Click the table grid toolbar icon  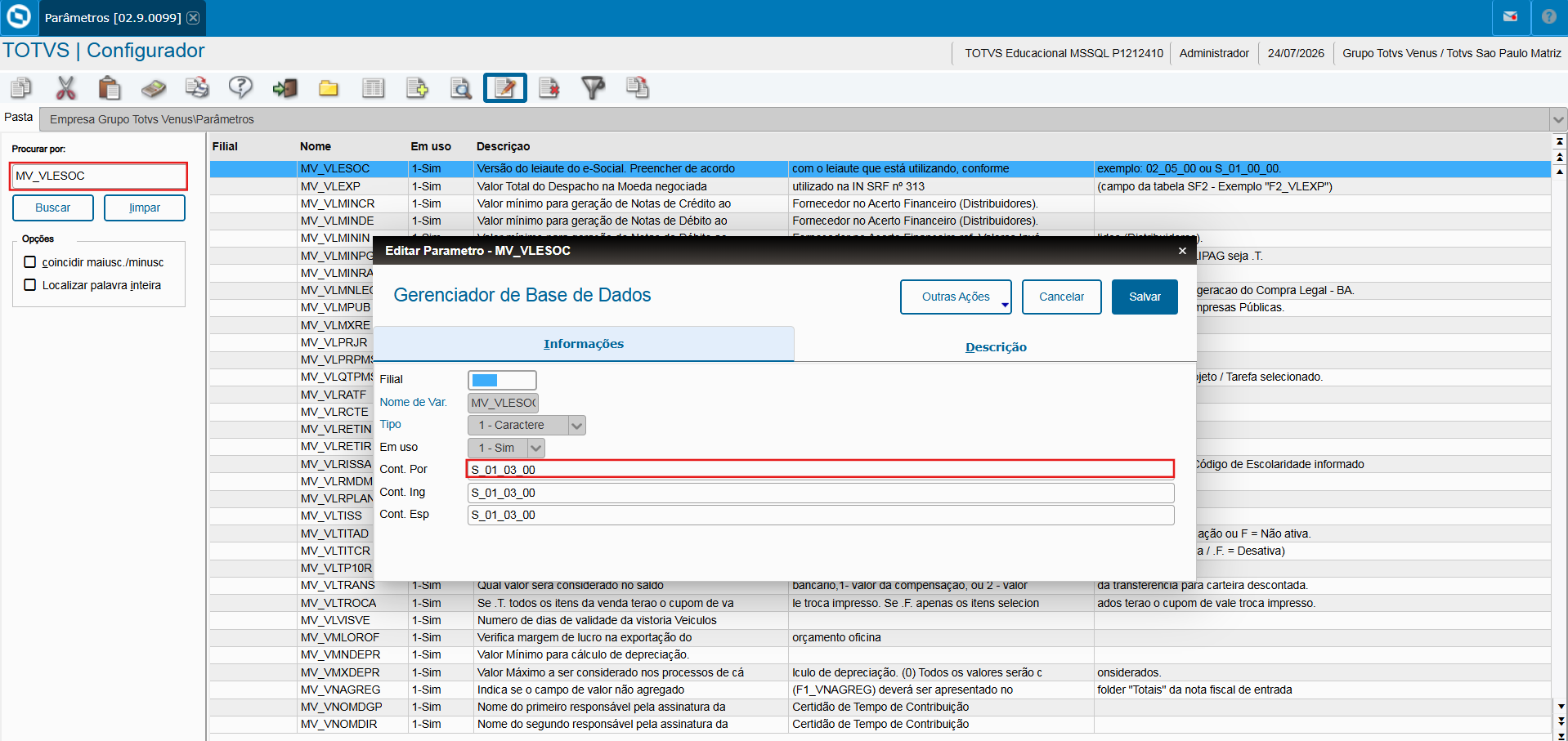[x=373, y=87]
